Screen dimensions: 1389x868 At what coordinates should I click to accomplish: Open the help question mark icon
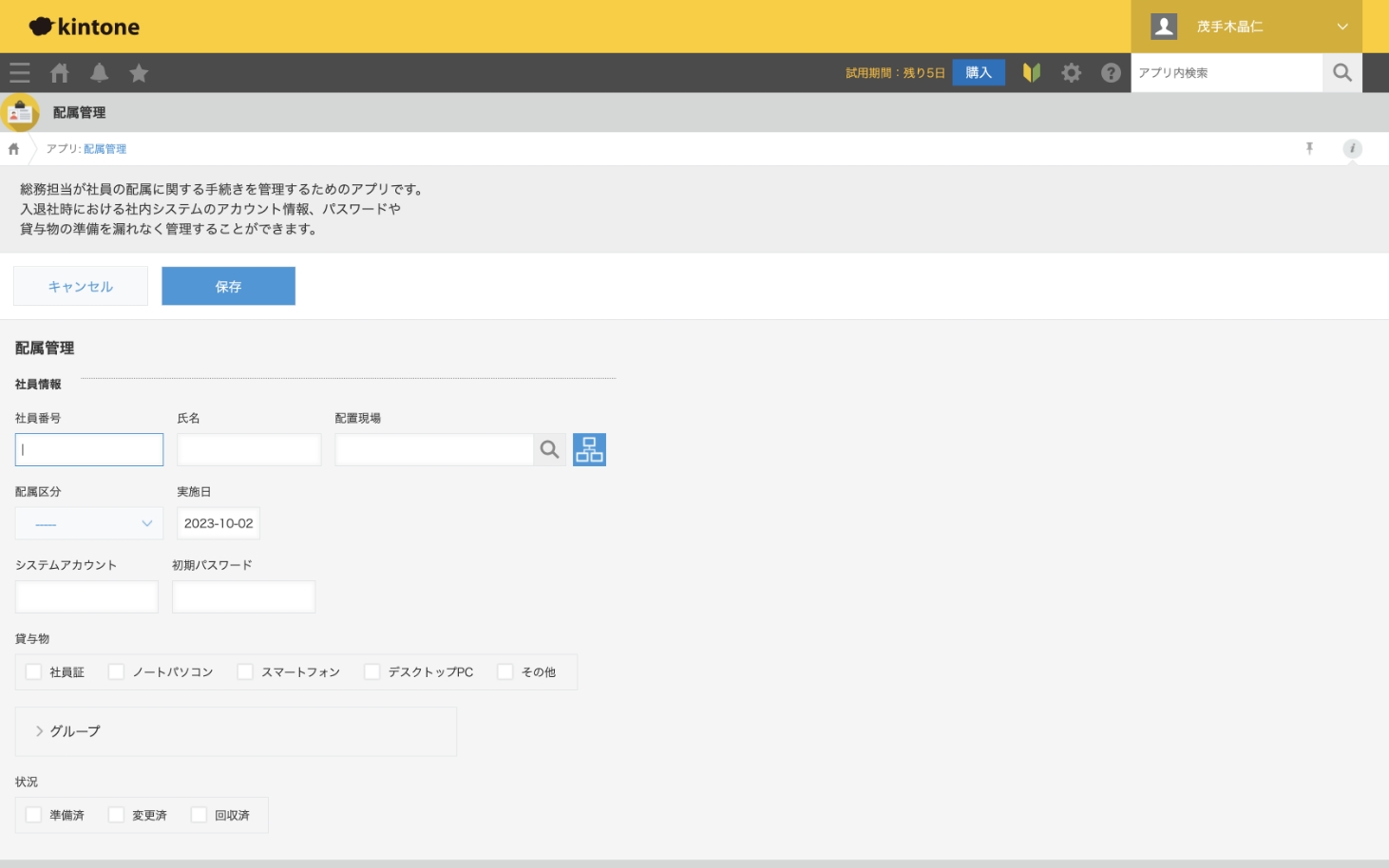click(1111, 73)
